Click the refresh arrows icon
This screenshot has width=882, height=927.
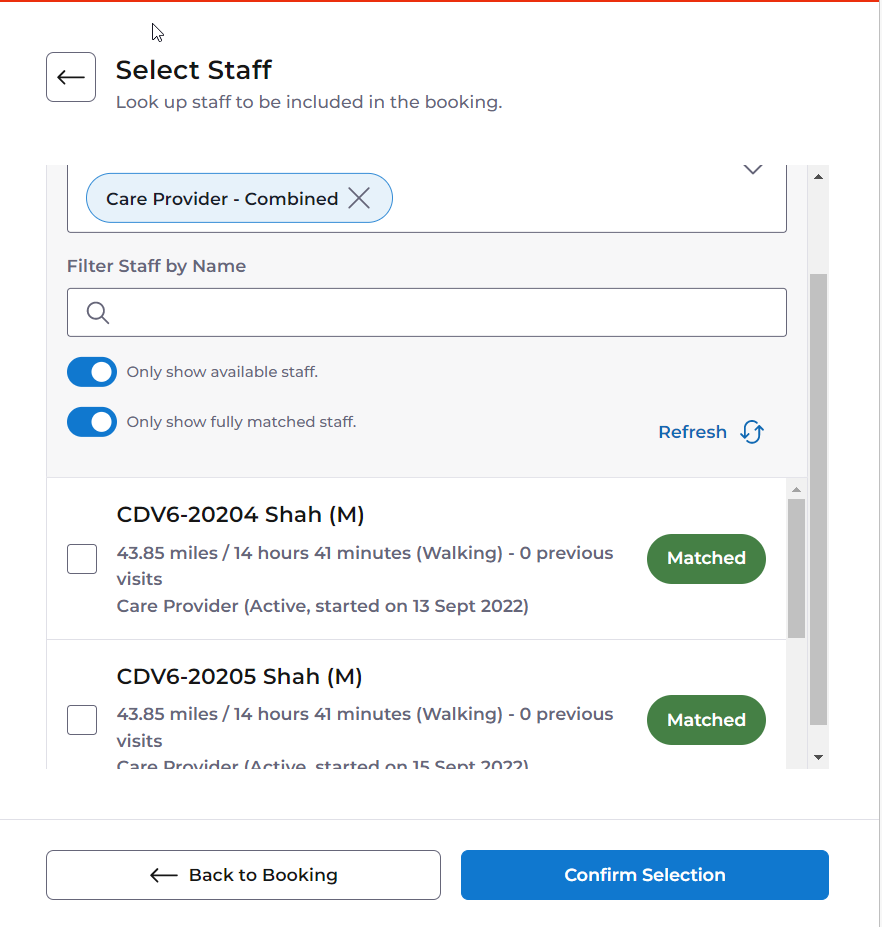(752, 432)
